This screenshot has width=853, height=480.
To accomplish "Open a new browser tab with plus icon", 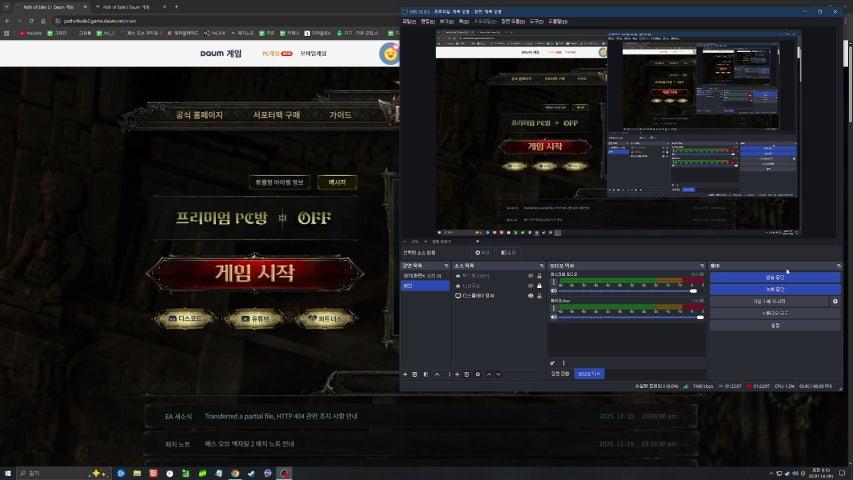I will (x=173, y=6).
